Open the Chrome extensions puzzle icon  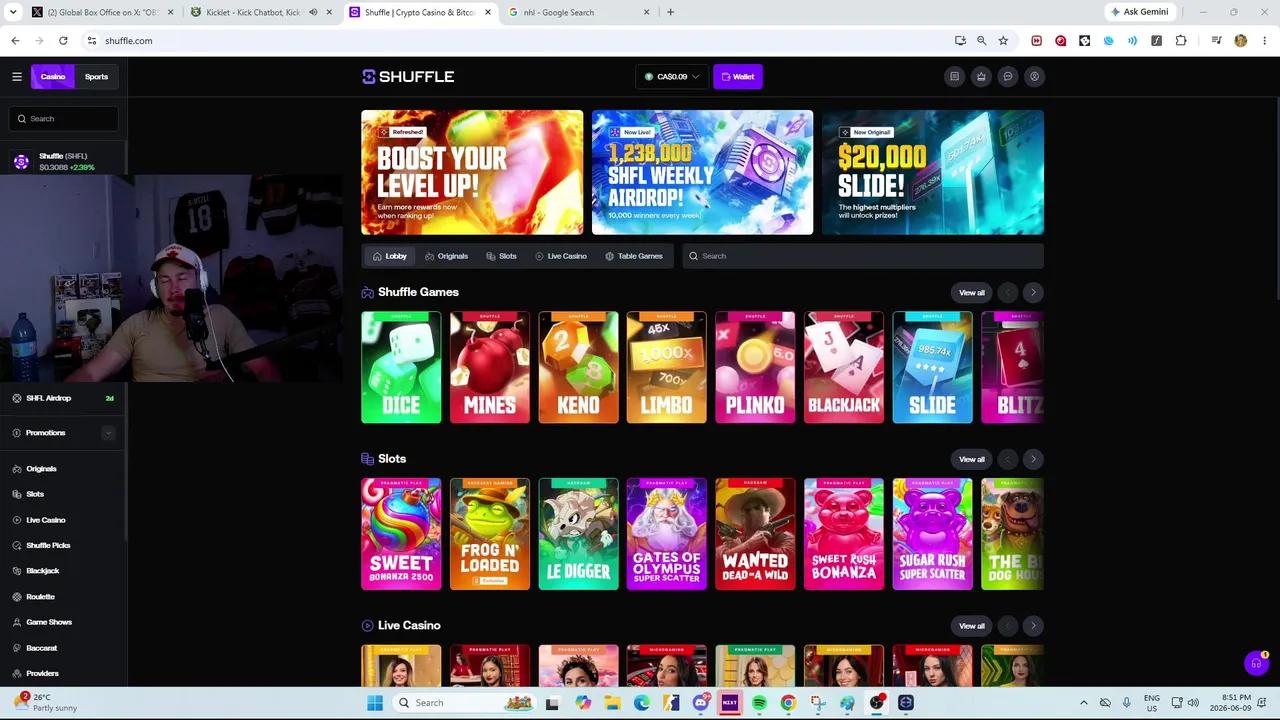click(x=1181, y=41)
